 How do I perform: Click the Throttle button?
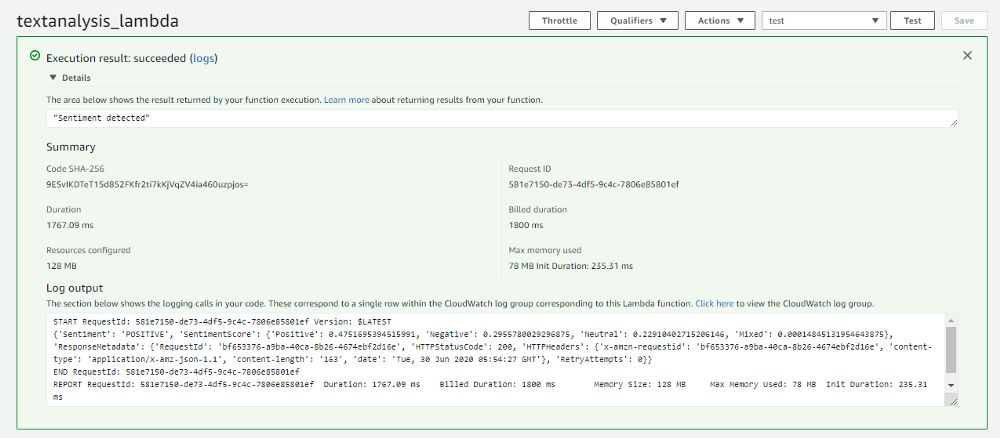point(559,20)
